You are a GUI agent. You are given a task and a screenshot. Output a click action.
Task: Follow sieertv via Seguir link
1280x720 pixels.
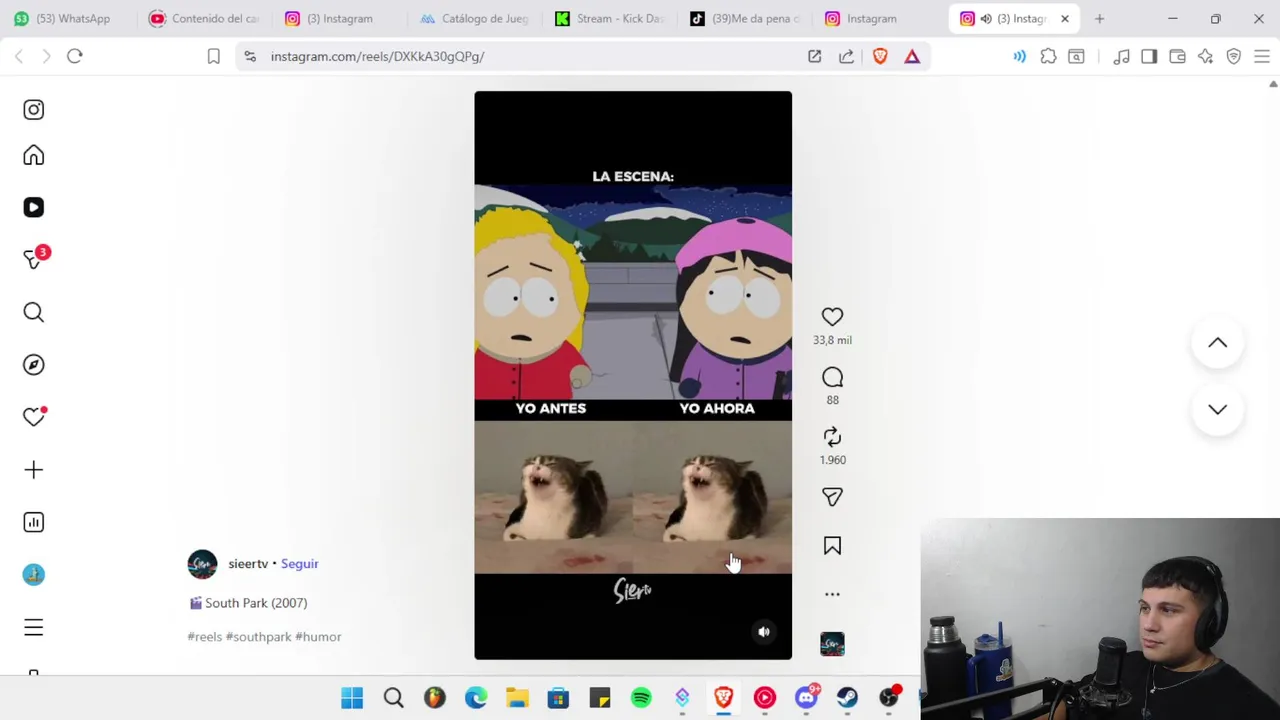pos(299,564)
